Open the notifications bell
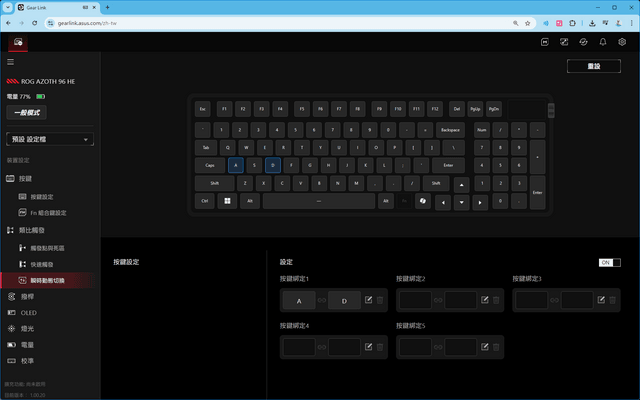The width and height of the screenshot is (640, 400). [603, 42]
